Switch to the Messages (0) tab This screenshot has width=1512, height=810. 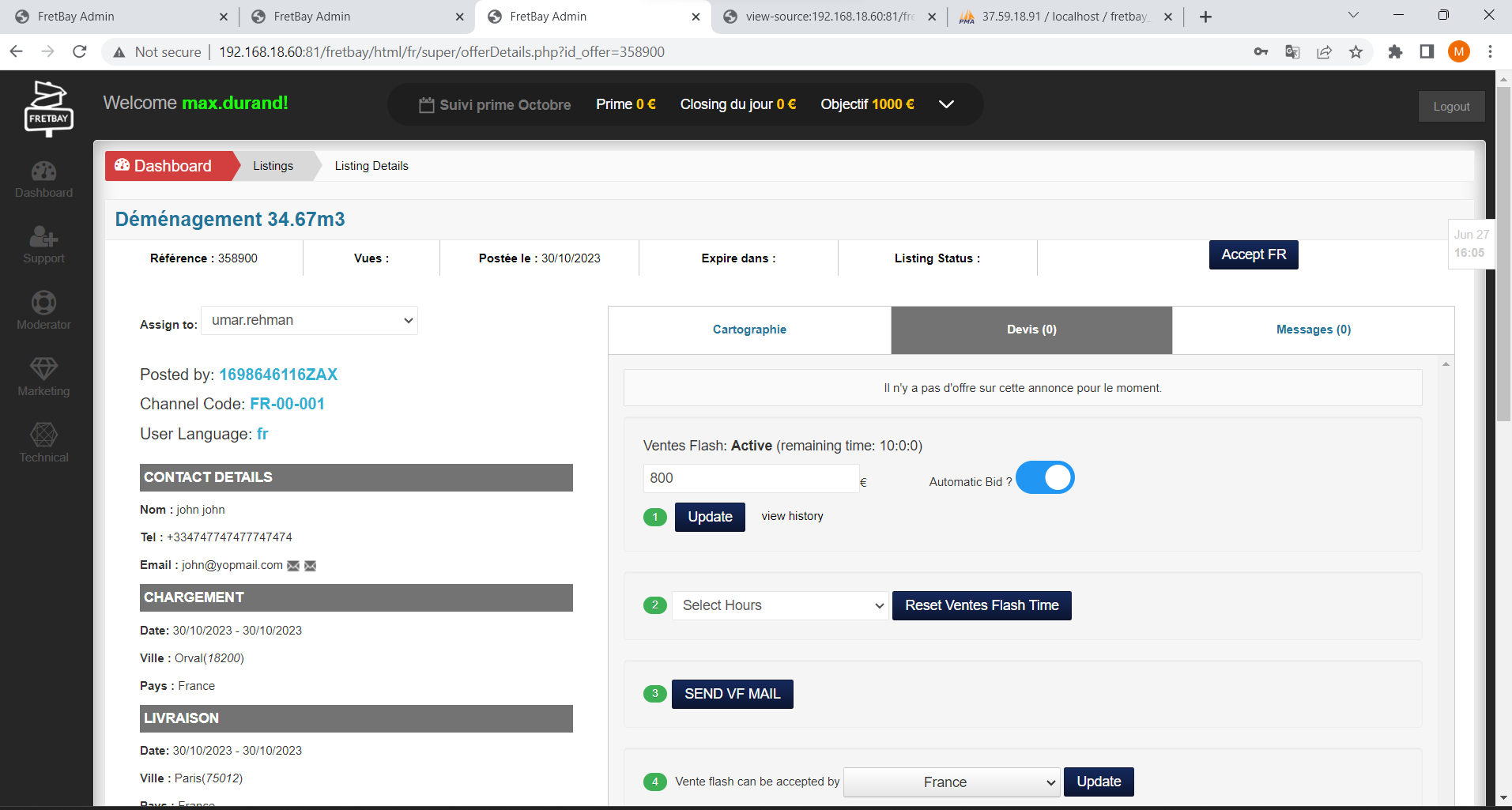[x=1313, y=330]
